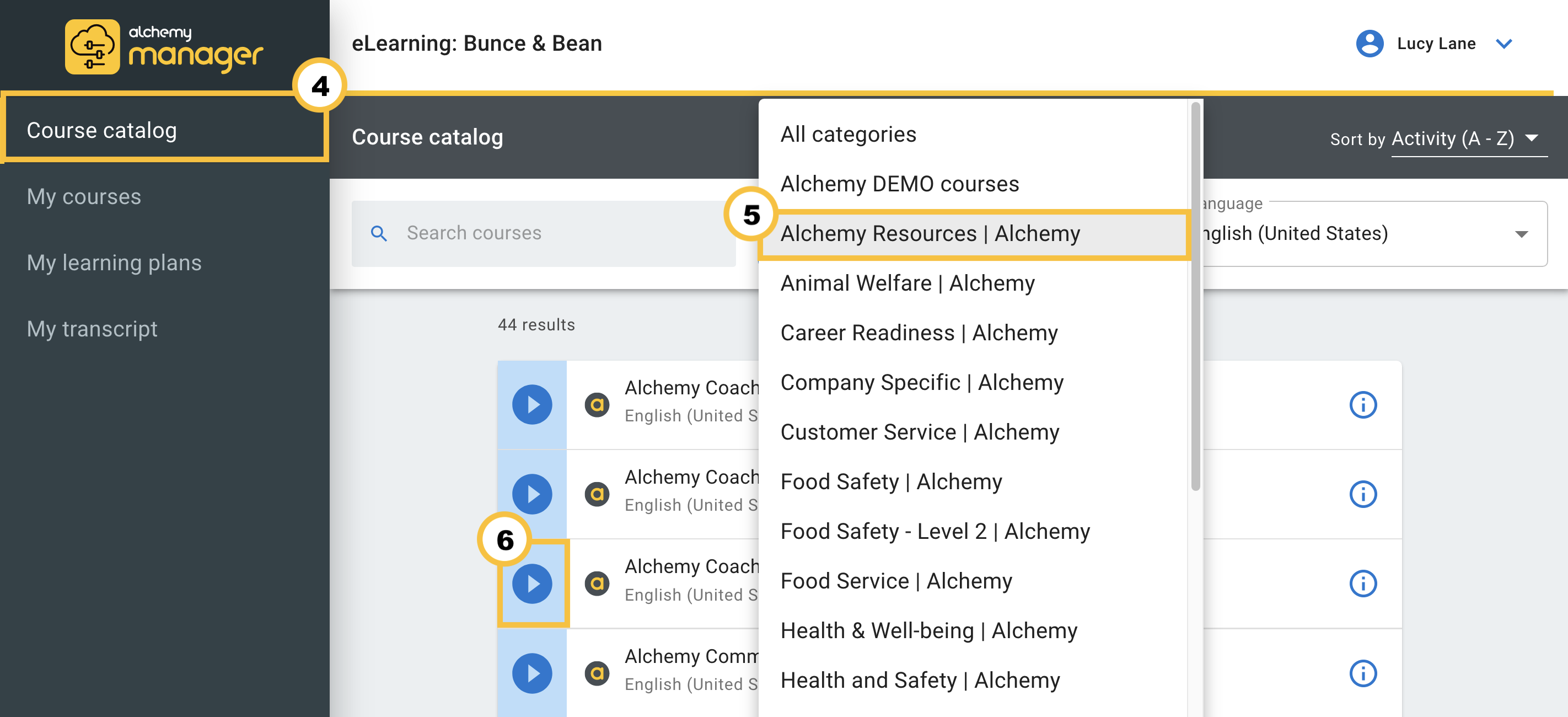Select Course catalog in the sidebar
The image size is (1568, 717).
click(x=102, y=129)
